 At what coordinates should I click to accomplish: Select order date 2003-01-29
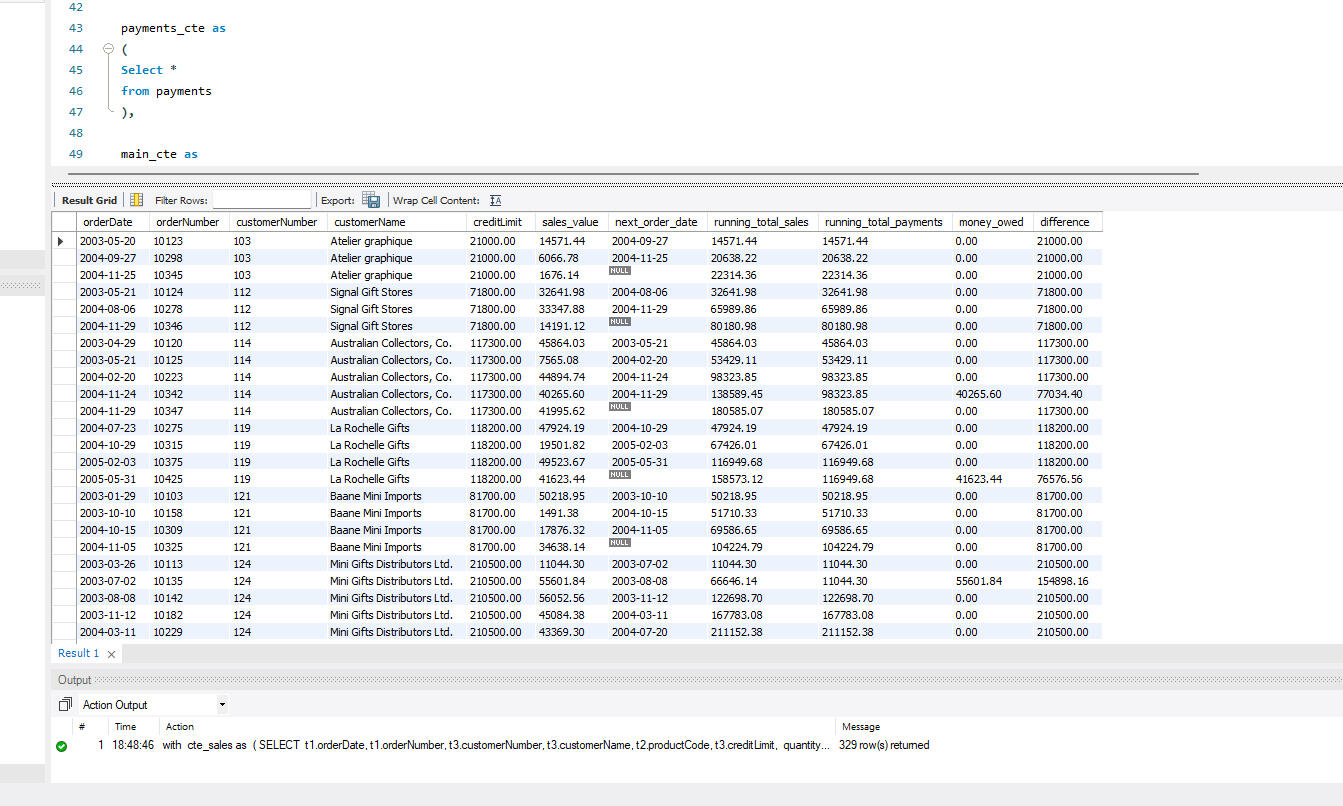point(109,496)
